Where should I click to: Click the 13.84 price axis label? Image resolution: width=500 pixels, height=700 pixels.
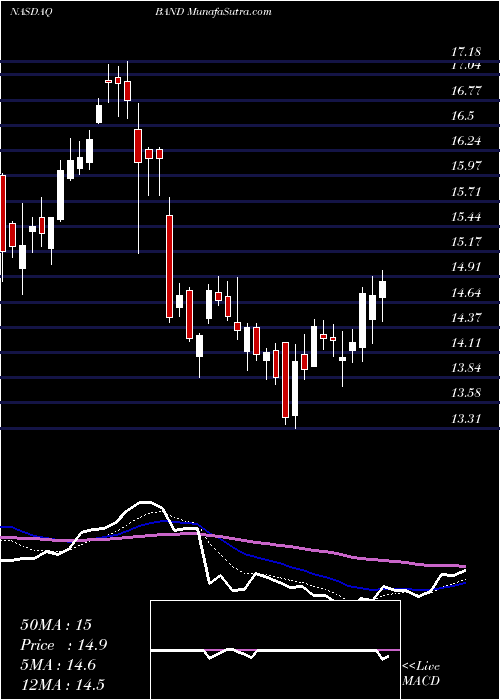(x=466, y=368)
